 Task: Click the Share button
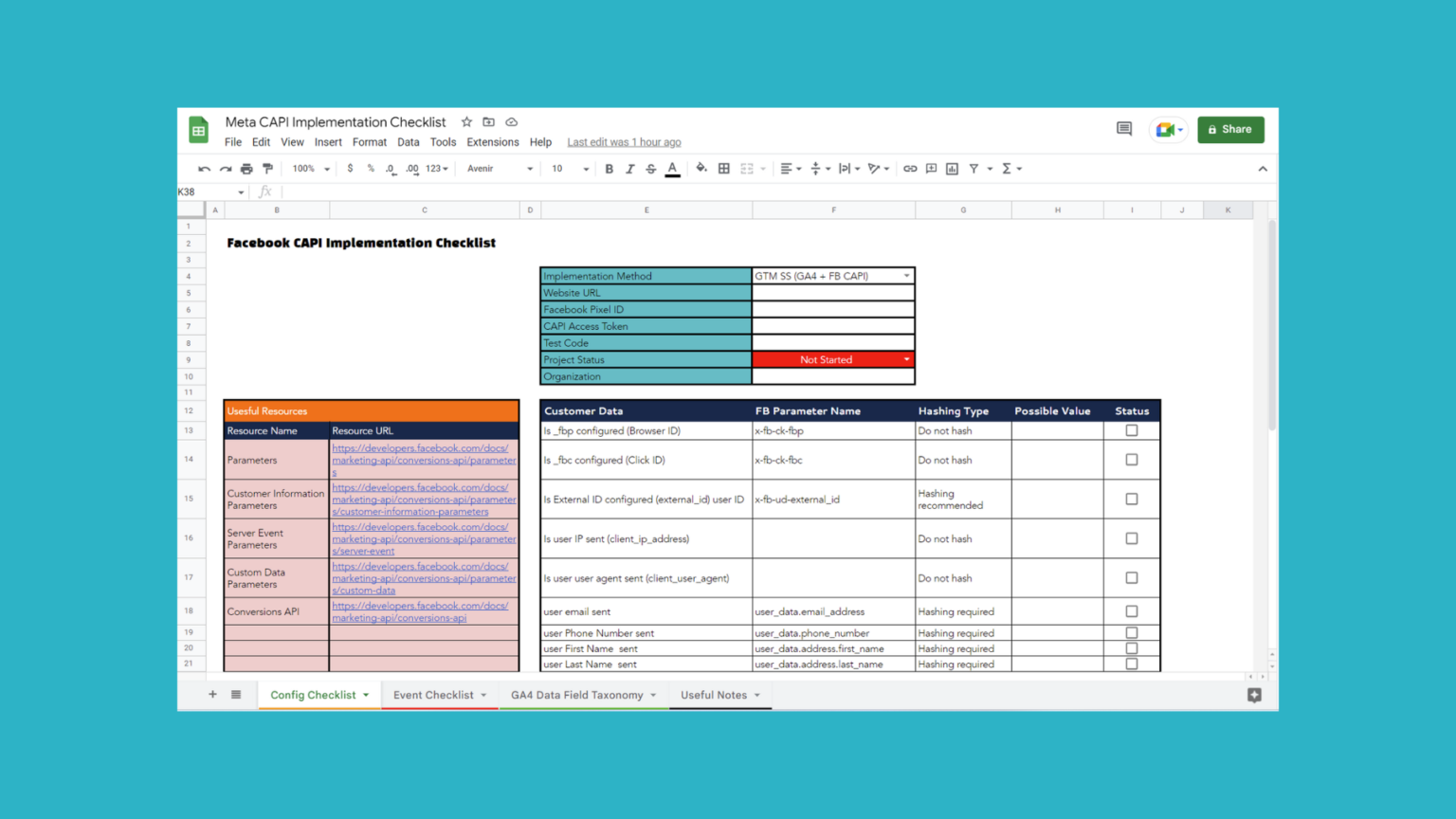click(1230, 129)
